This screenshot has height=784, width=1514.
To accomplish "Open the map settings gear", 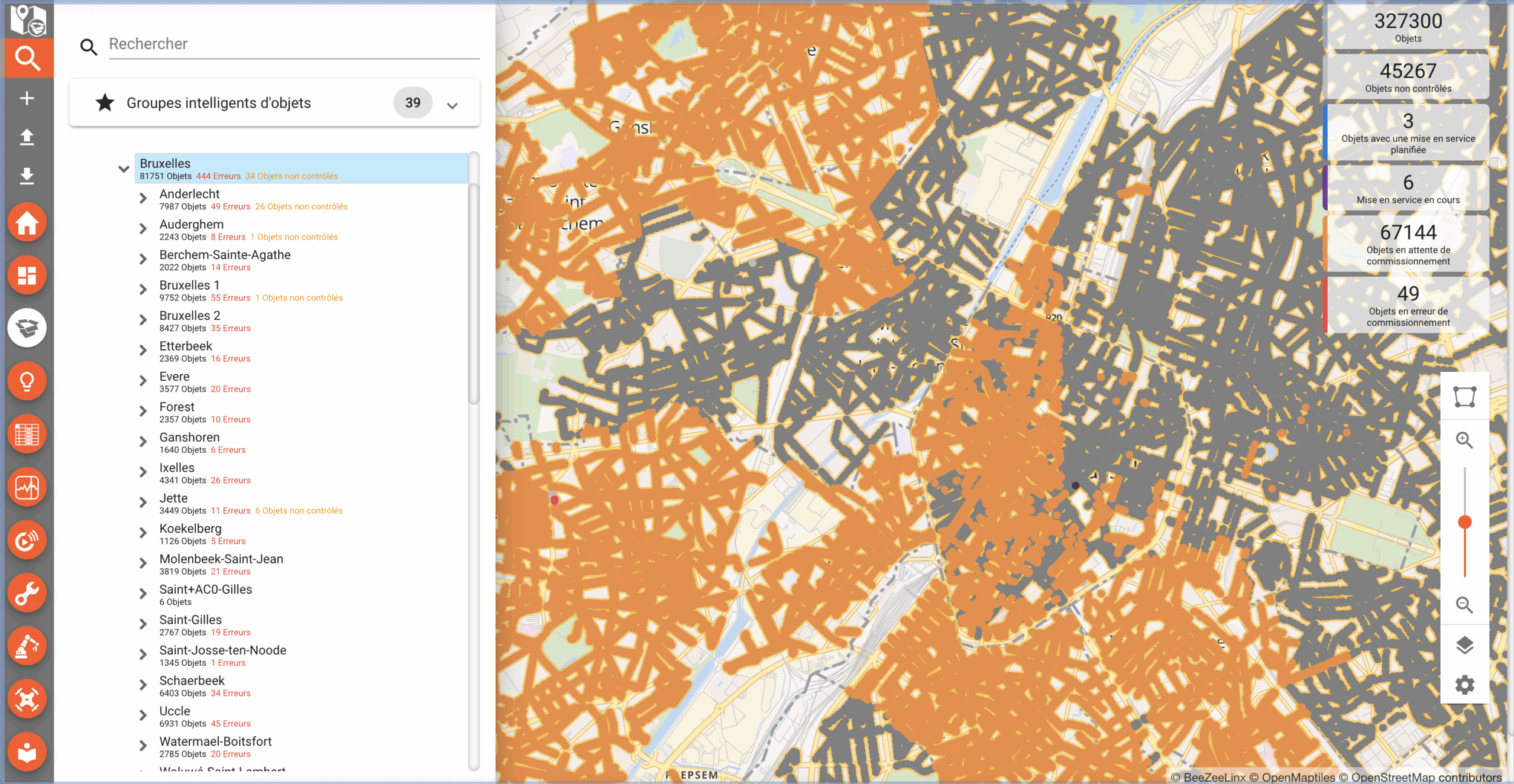I will [1464, 685].
